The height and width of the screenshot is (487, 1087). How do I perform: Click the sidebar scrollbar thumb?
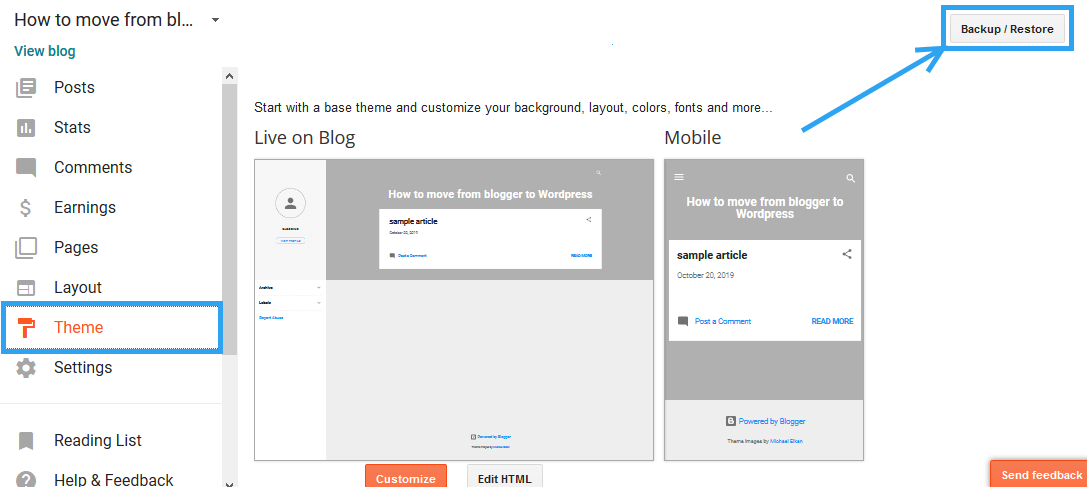click(x=229, y=219)
